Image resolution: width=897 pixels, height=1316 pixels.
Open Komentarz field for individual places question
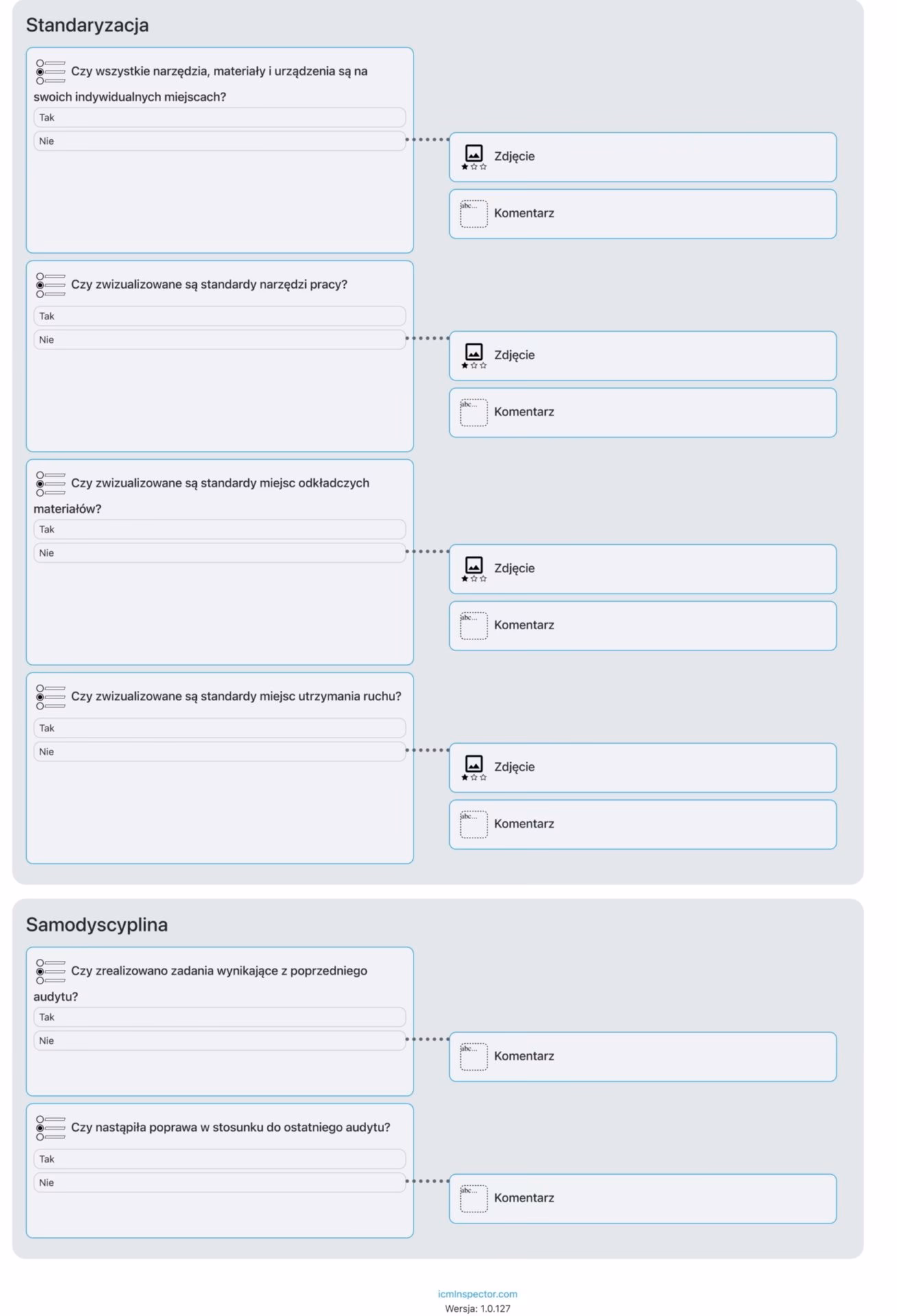(x=642, y=214)
